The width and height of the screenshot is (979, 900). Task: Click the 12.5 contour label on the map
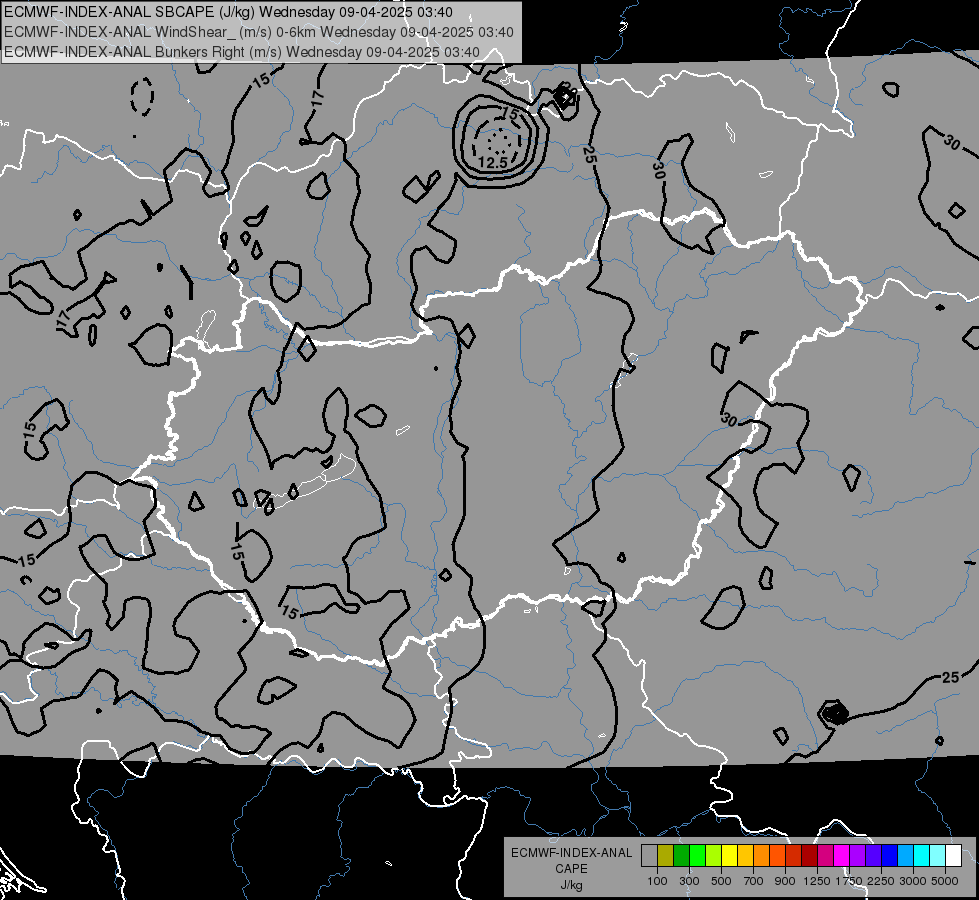click(x=493, y=162)
